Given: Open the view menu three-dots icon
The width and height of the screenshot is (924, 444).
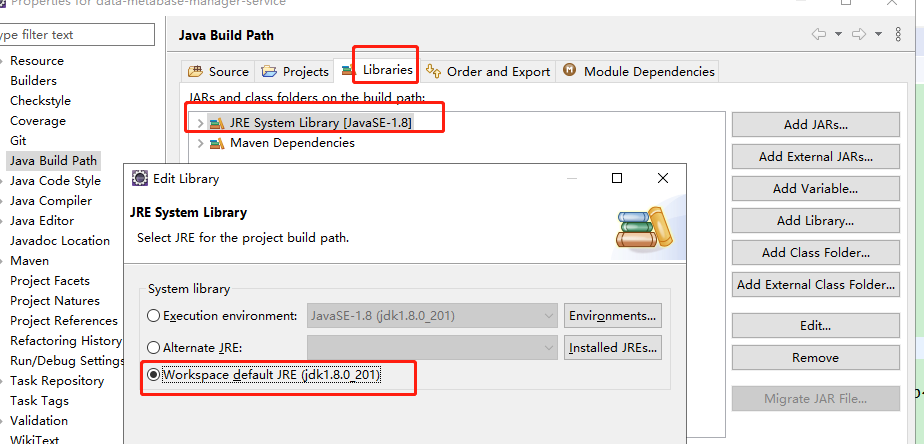Looking at the screenshot, I should click(x=898, y=34).
